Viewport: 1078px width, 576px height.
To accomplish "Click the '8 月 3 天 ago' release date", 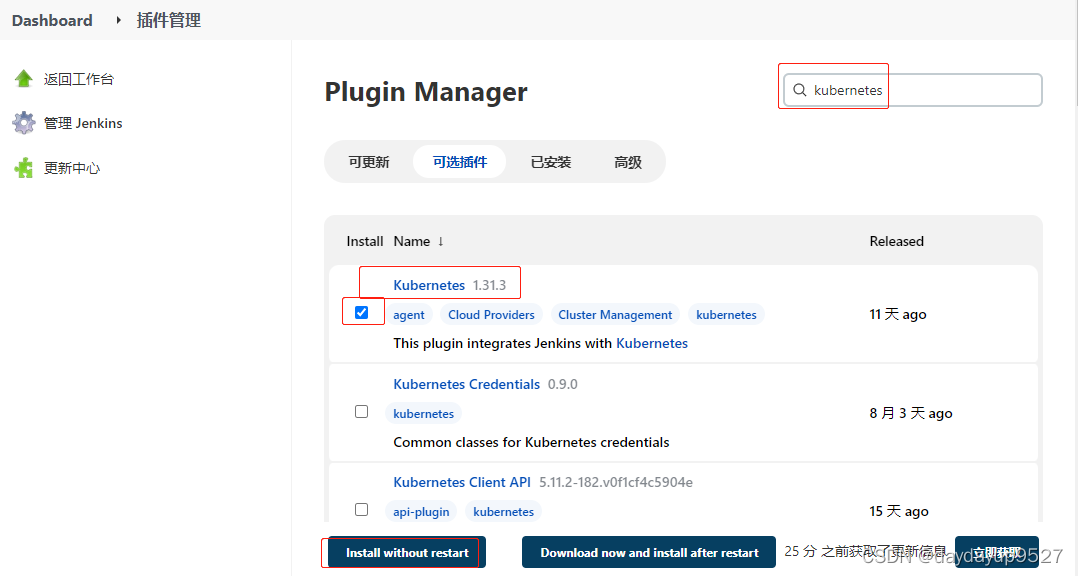I will tap(911, 413).
